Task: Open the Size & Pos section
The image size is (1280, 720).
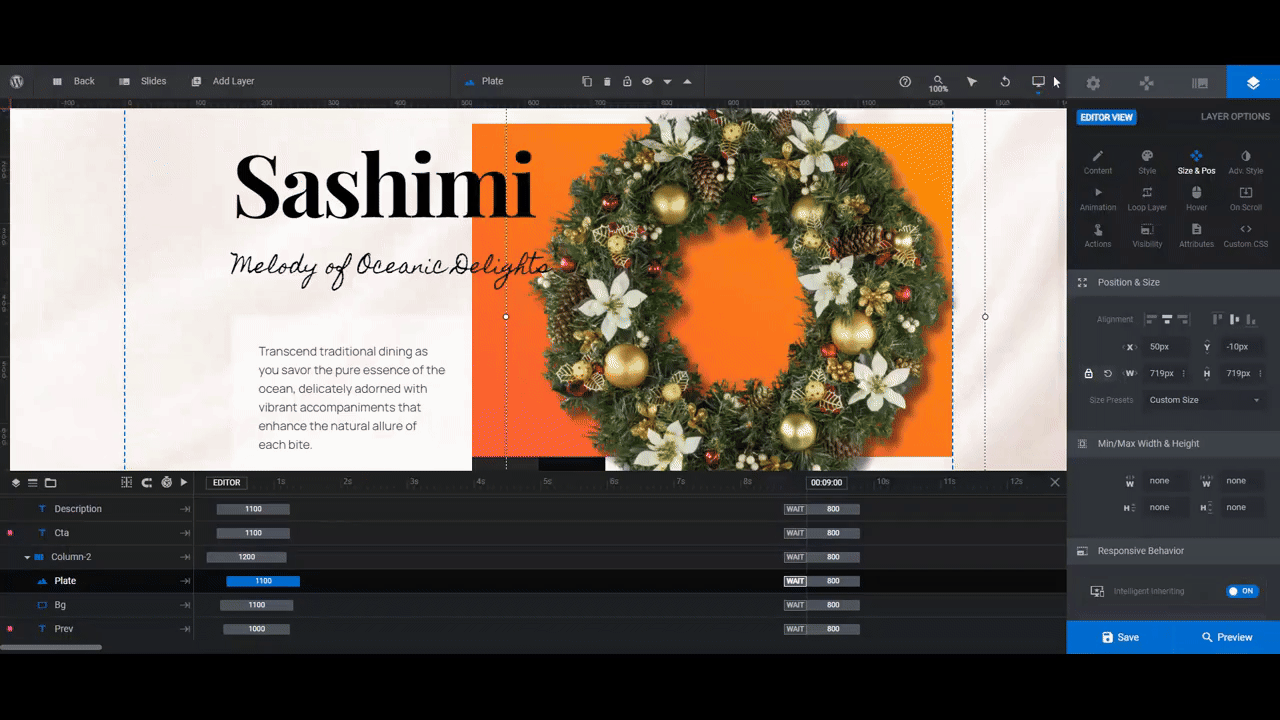Action: tap(1196, 162)
